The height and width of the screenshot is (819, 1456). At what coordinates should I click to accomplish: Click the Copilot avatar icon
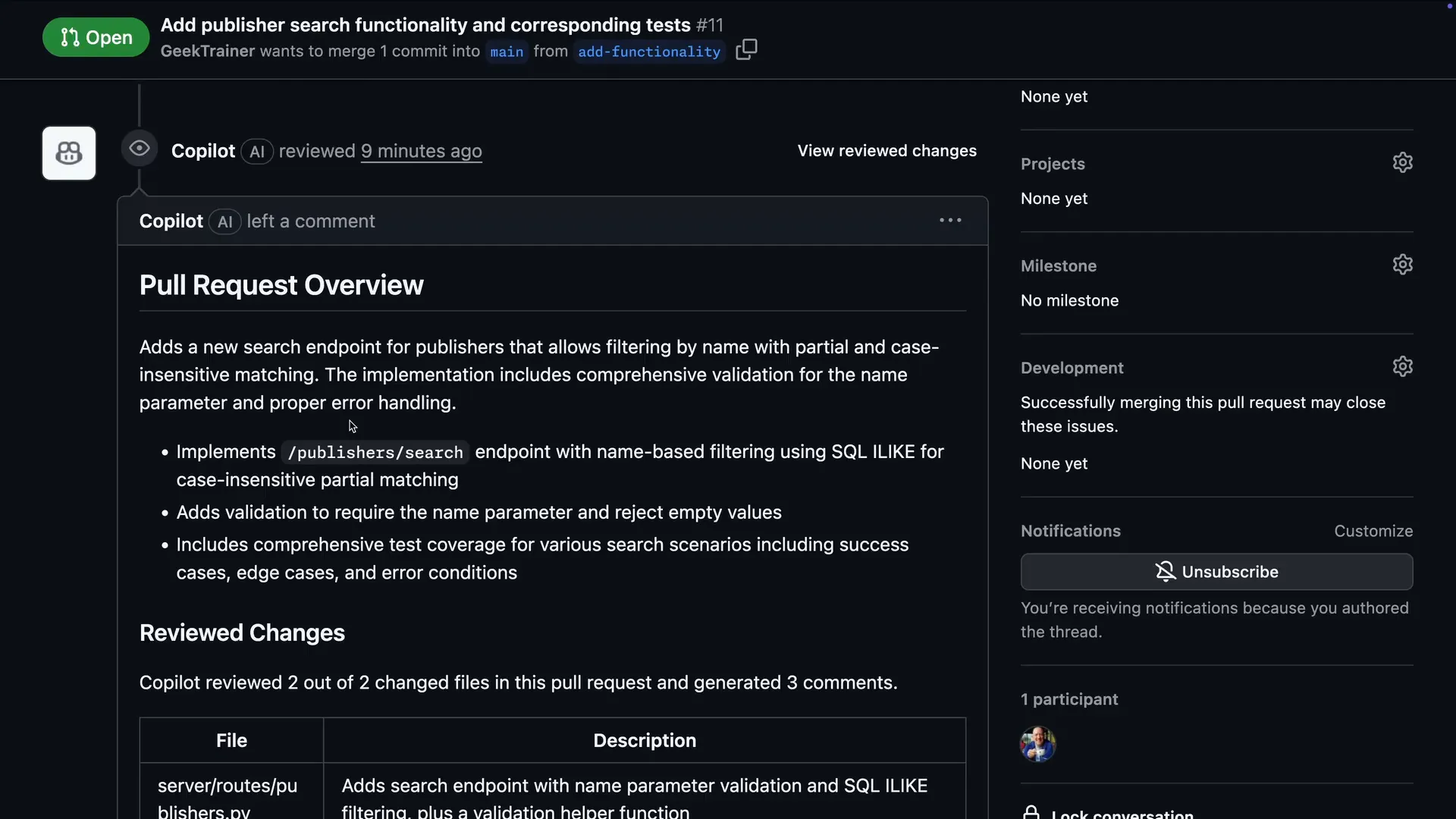[69, 153]
